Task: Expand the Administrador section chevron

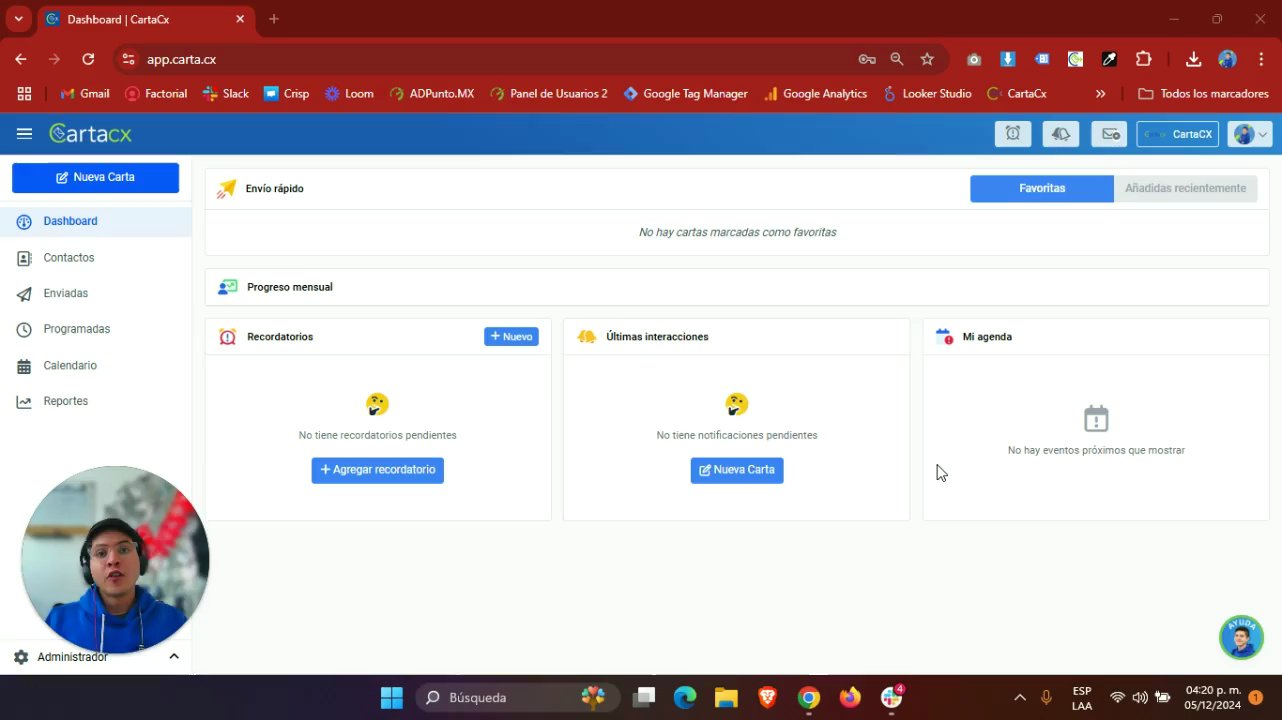Action: coord(173,657)
